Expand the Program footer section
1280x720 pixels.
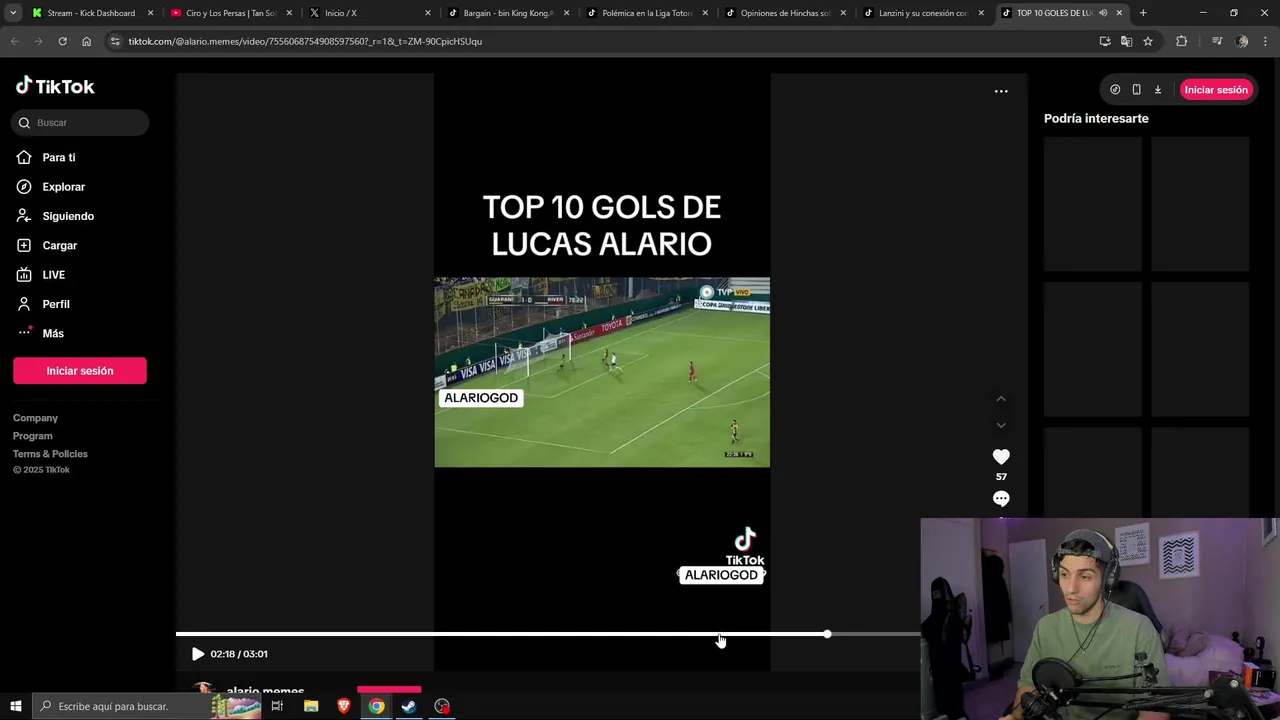33,436
